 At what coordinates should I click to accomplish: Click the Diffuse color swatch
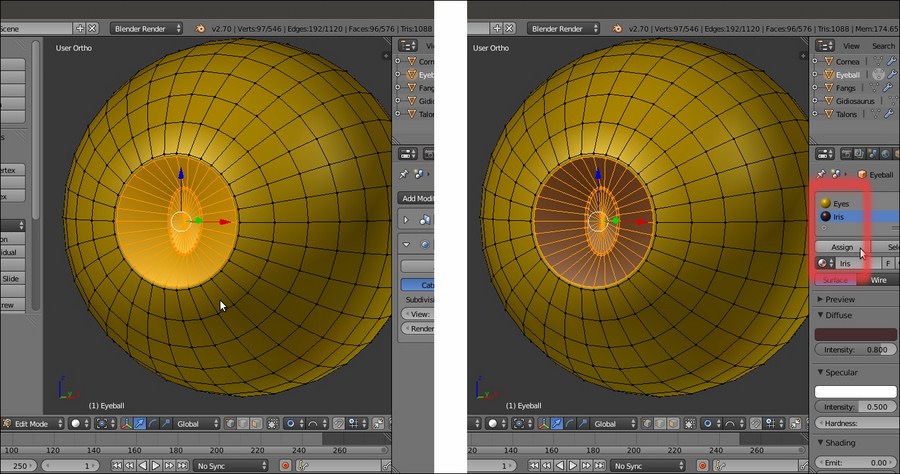(x=855, y=334)
